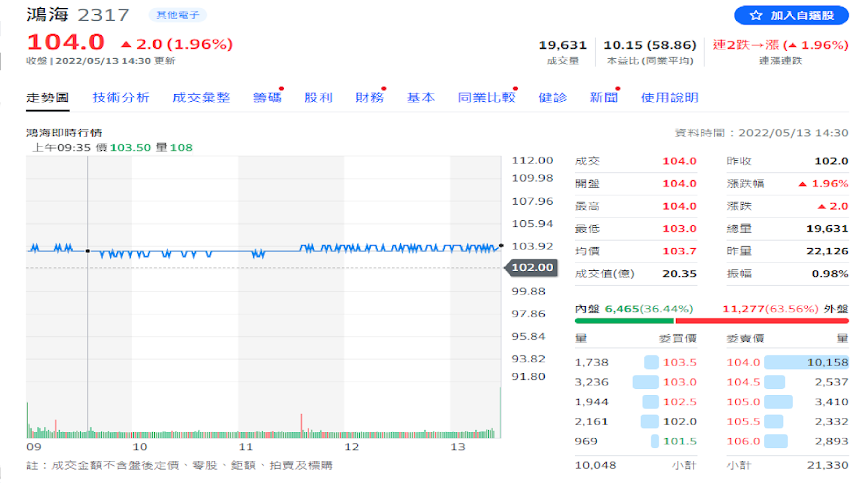Click bid subtotal 10,048
The height and width of the screenshot is (483, 859).
click(x=595, y=465)
